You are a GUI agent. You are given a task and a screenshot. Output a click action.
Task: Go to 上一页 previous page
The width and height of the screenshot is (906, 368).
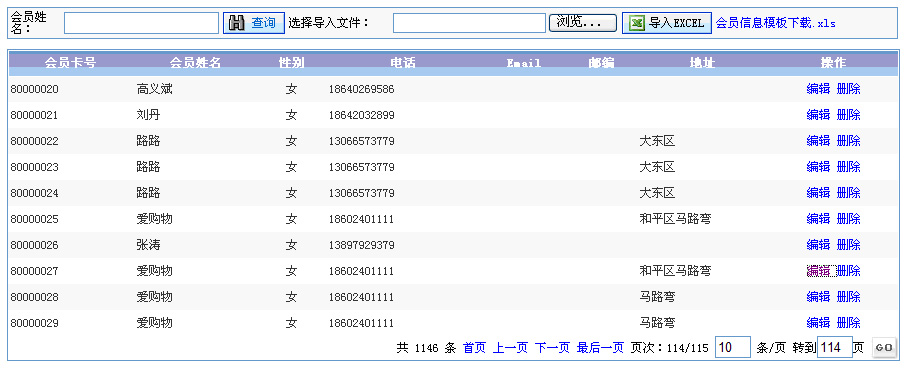pos(510,348)
